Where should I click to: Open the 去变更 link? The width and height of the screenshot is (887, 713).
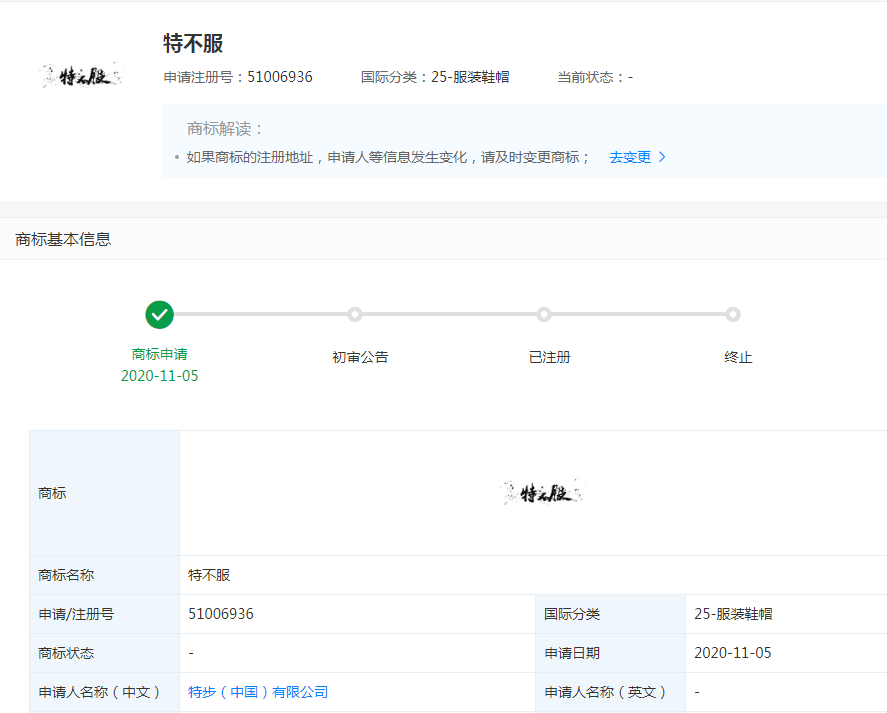pyautogui.click(x=632, y=157)
